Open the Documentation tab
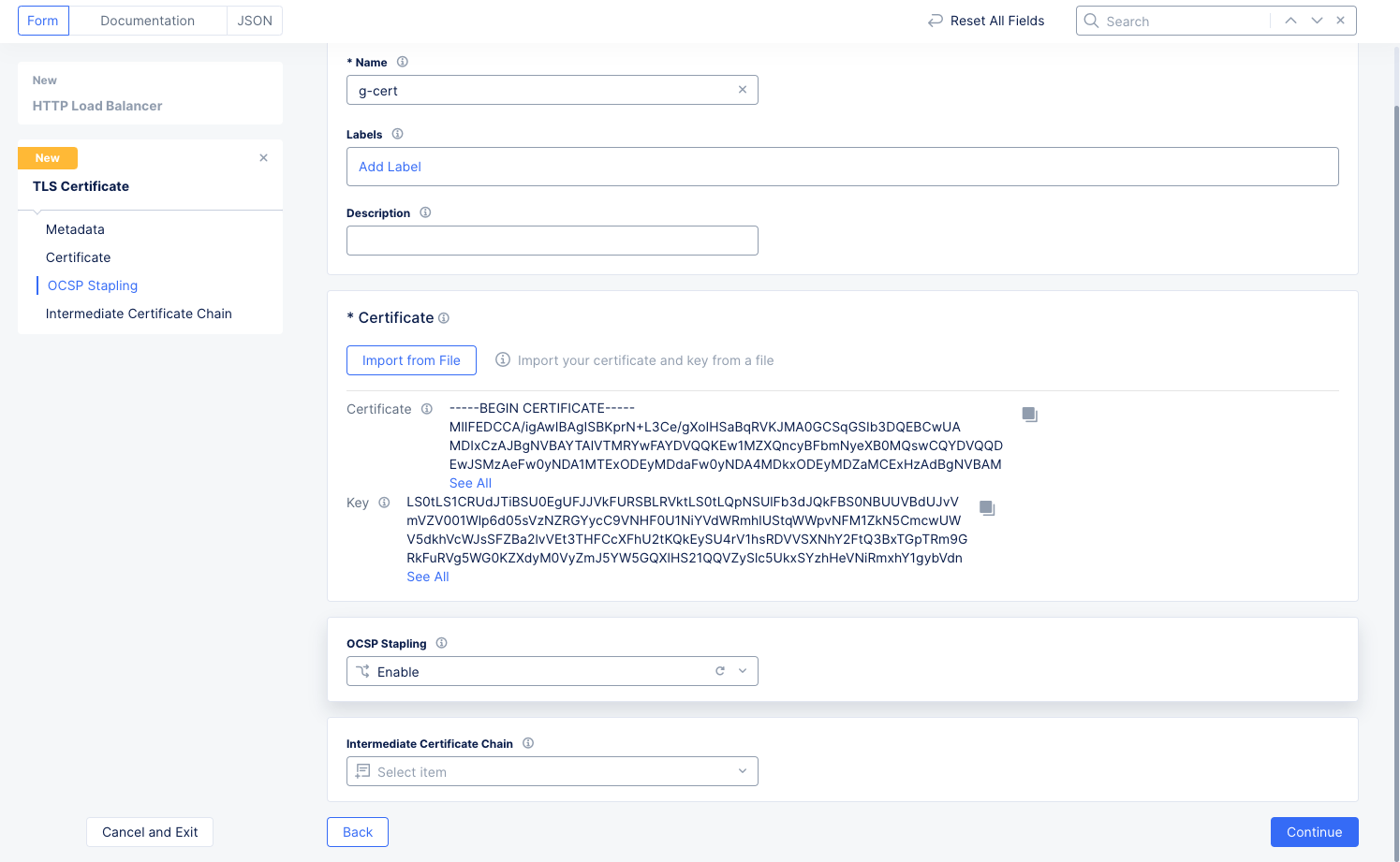 point(147,20)
